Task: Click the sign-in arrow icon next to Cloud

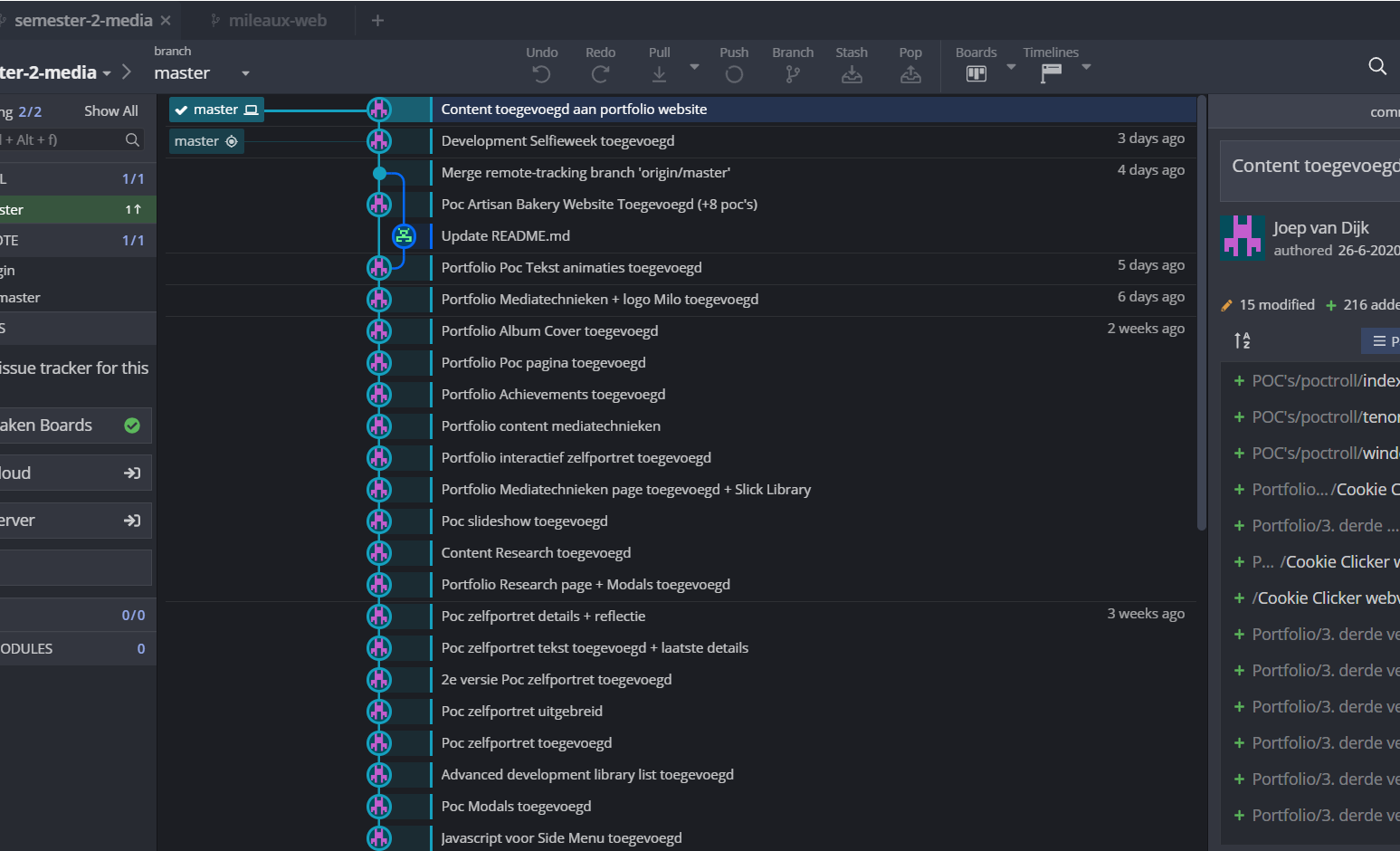Action: click(132, 473)
